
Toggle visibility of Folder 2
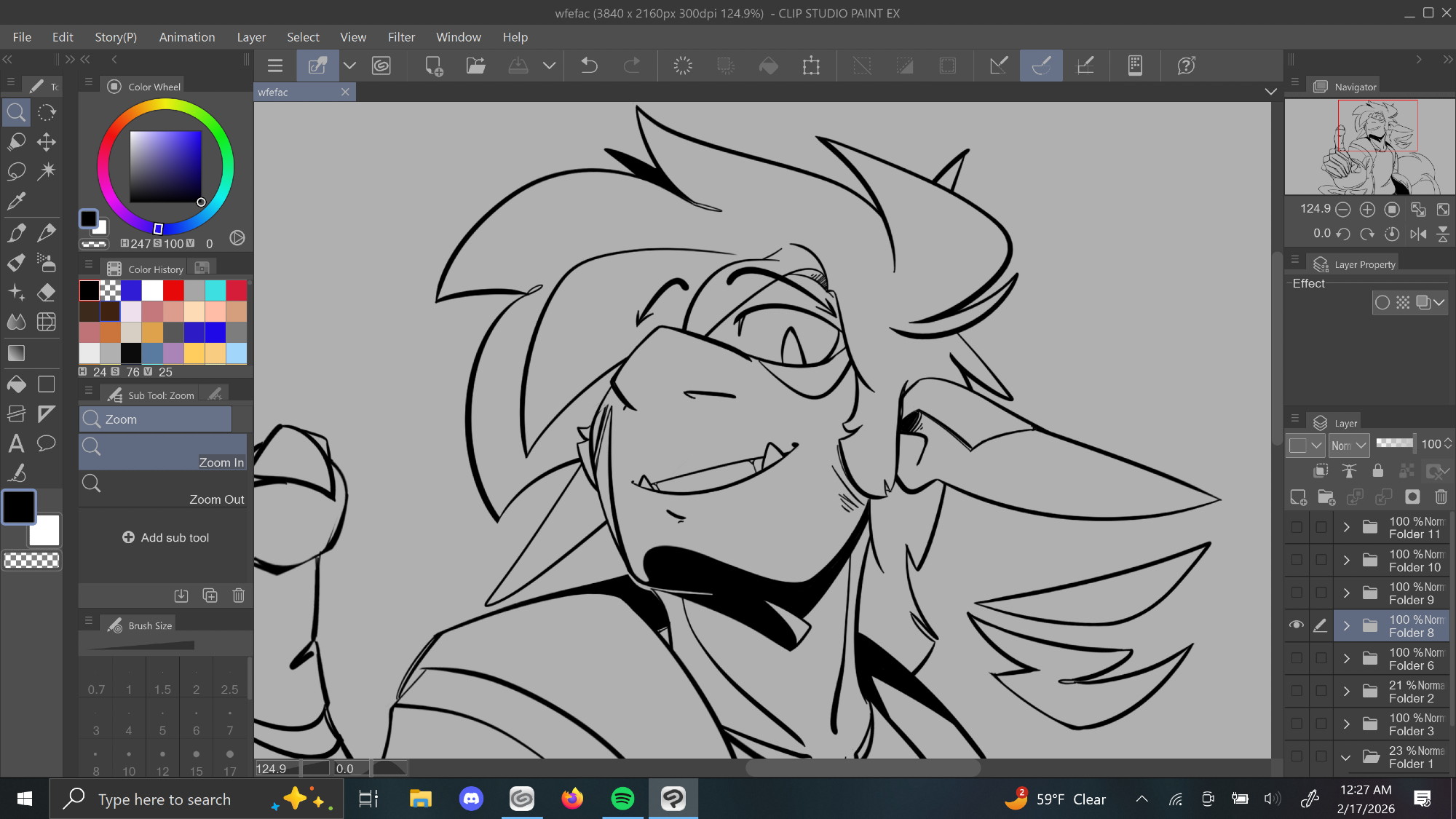(x=1297, y=691)
